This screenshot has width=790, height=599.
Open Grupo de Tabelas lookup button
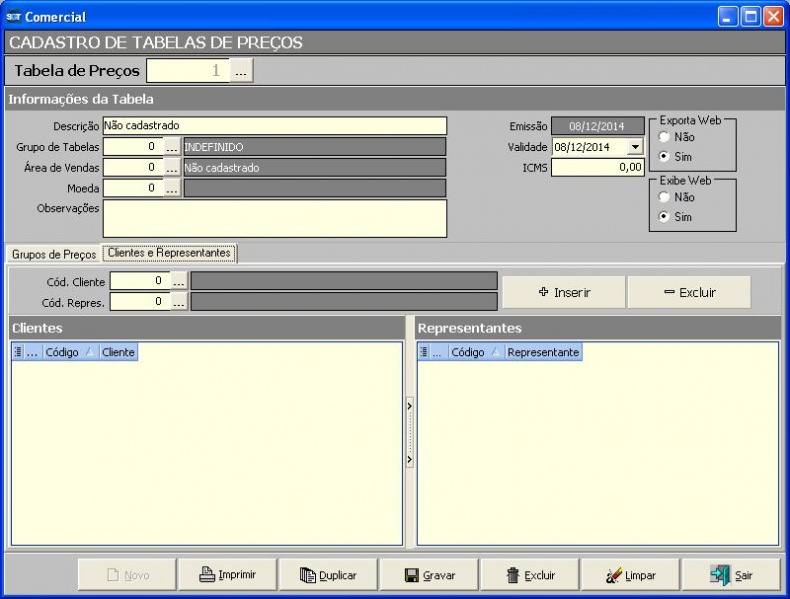click(x=173, y=147)
